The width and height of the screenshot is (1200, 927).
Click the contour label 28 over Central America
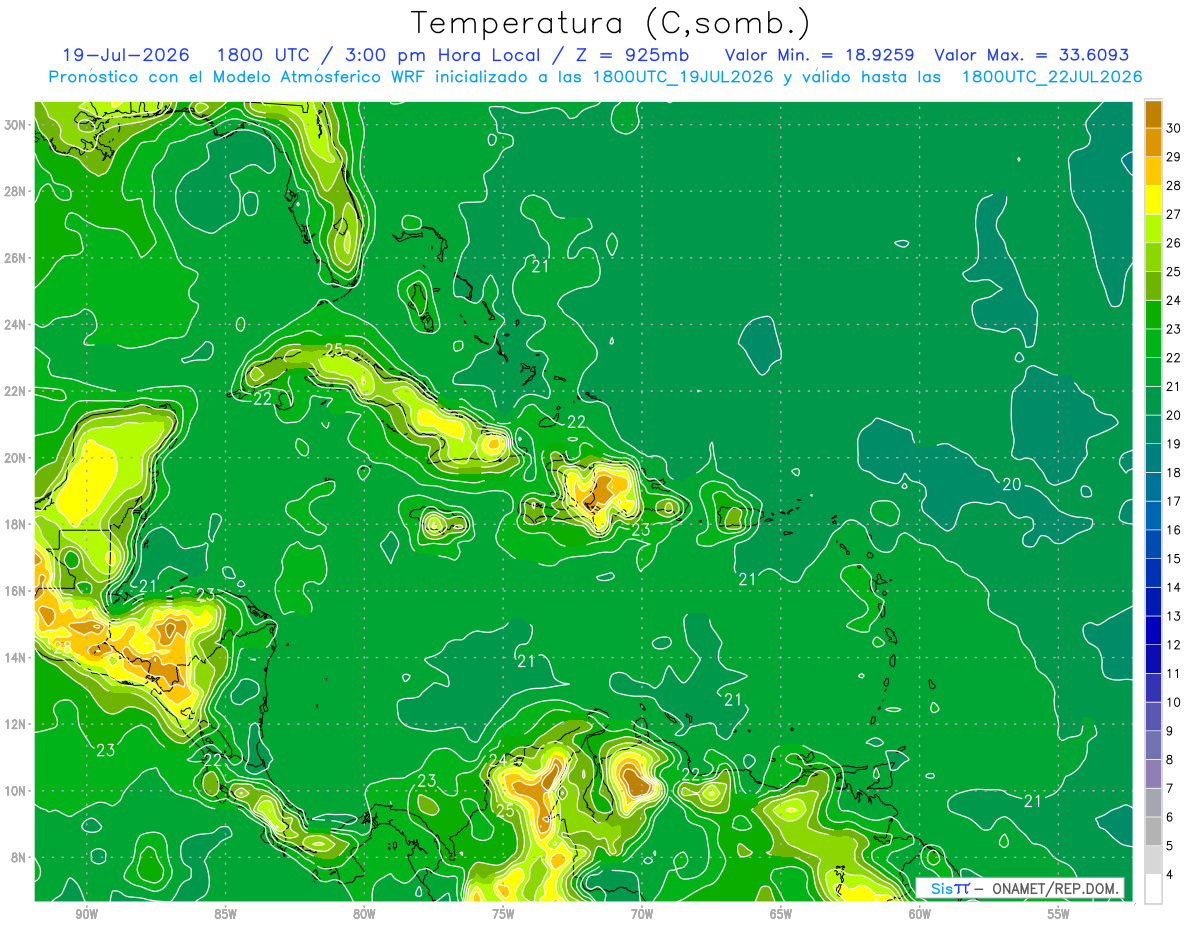(x=62, y=647)
